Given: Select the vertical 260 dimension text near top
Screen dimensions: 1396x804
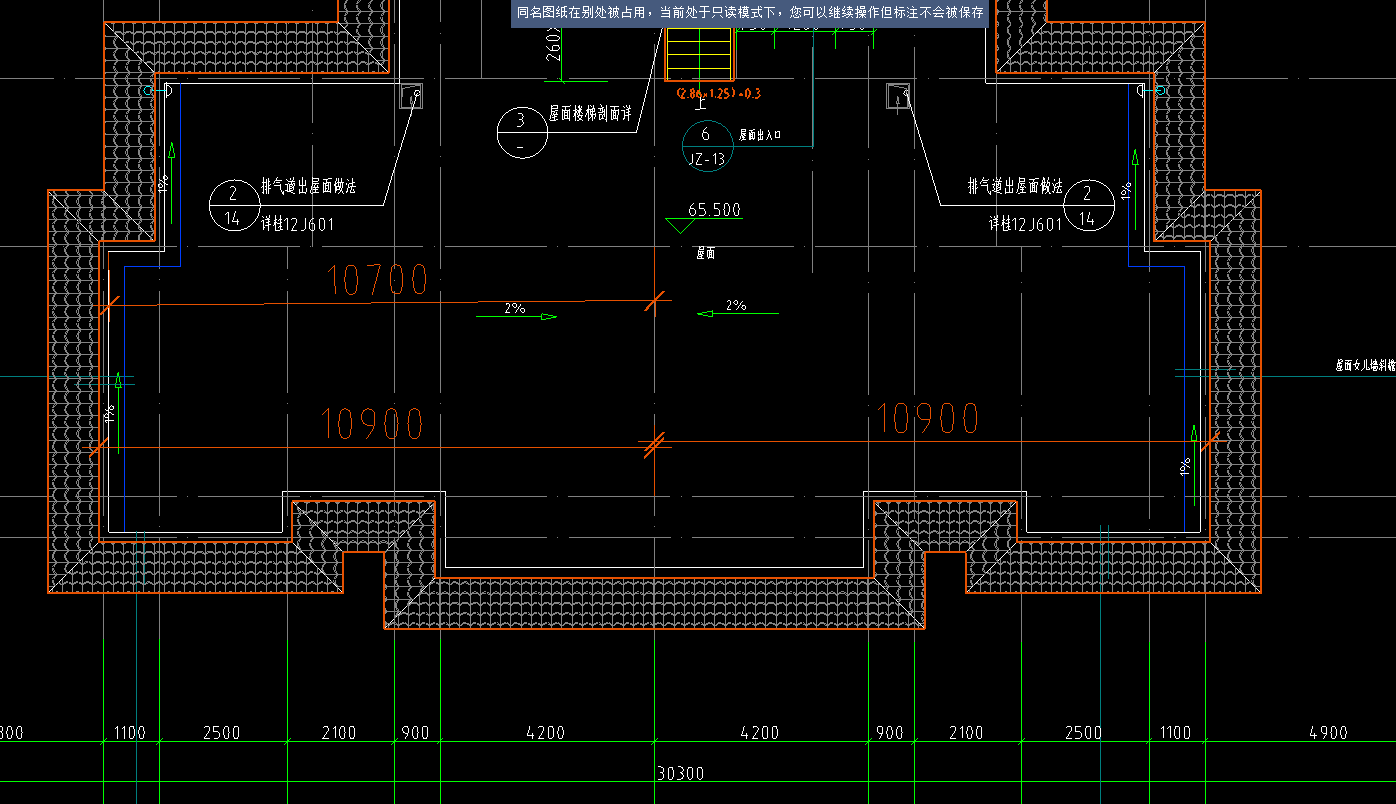Looking at the screenshot, I should (x=553, y=45).
